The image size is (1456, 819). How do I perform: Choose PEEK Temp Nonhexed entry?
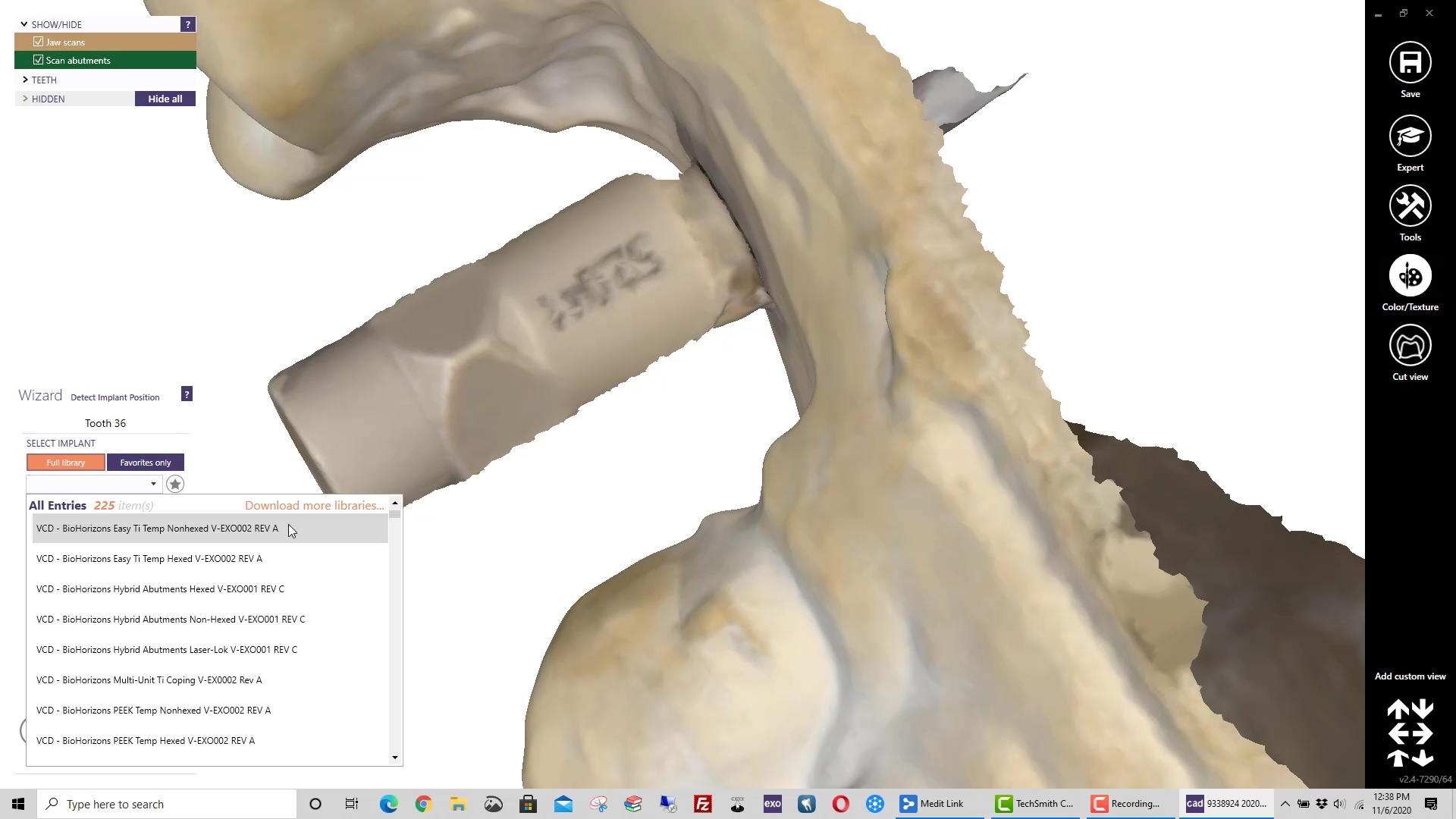point(210,711)
